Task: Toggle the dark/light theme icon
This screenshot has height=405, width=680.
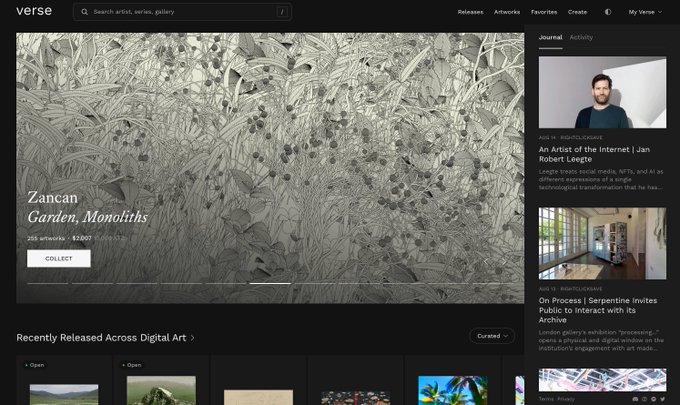Action: pyautogui.click(x=608, y=12)
